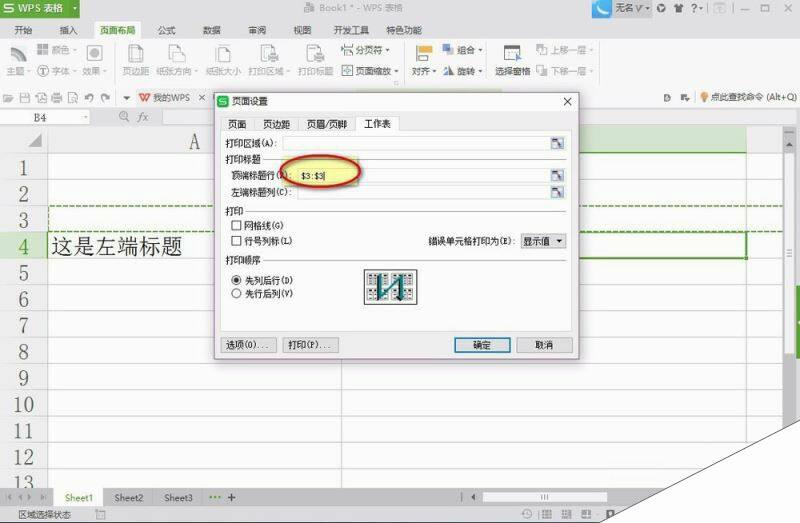Select the 先列后行 radio button
The height and width of the screenshot is (523, 800).
(236, 280)
